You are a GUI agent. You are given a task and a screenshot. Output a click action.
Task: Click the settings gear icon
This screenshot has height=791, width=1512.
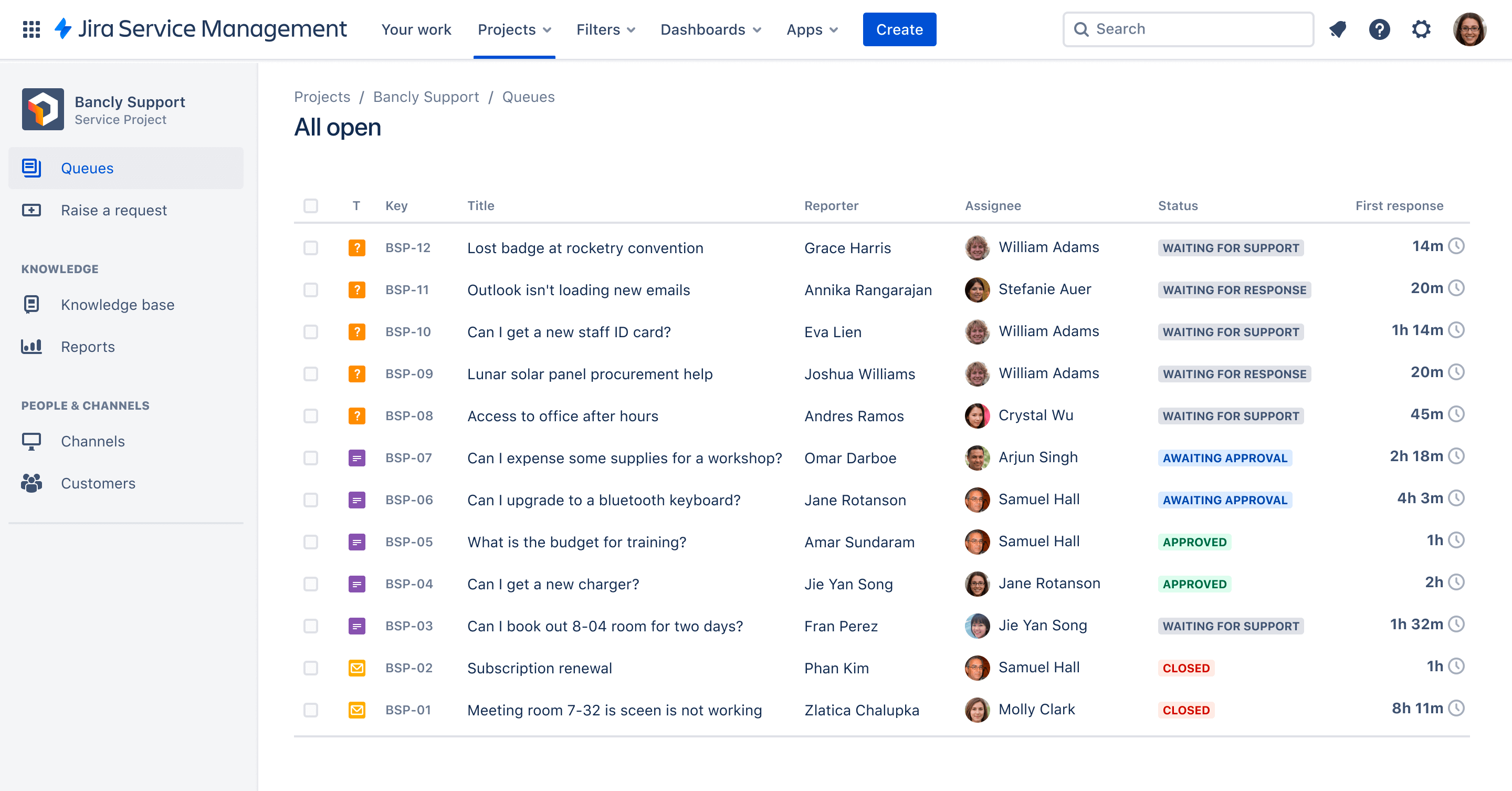tap(1421, 29)
